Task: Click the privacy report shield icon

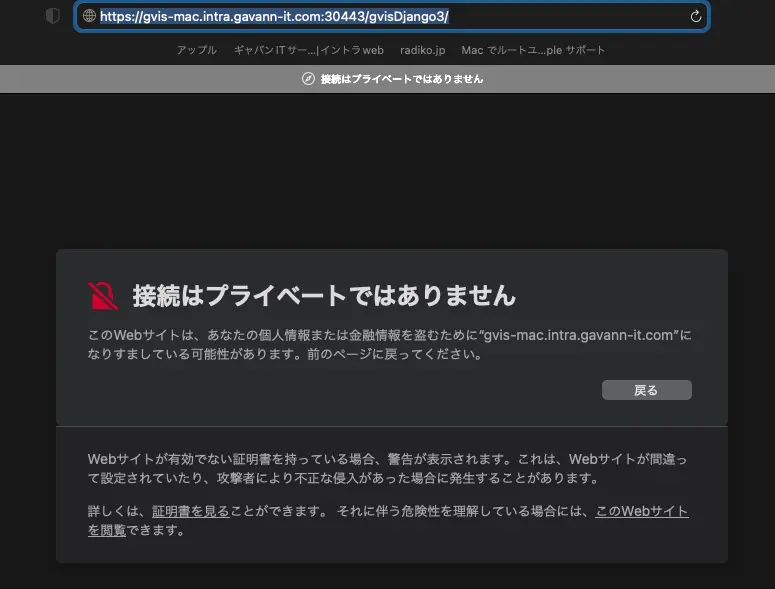Action: coord(53,16)
